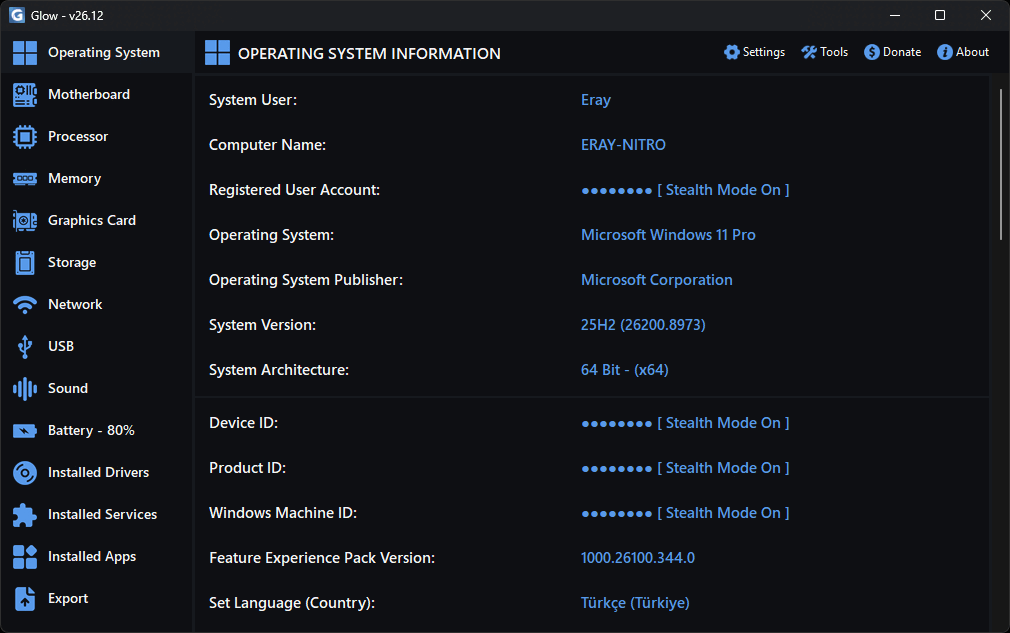The width and height of the screenshot is (1010, 633).
Task: Click the System Architecture label
Action: coord(279,370)
